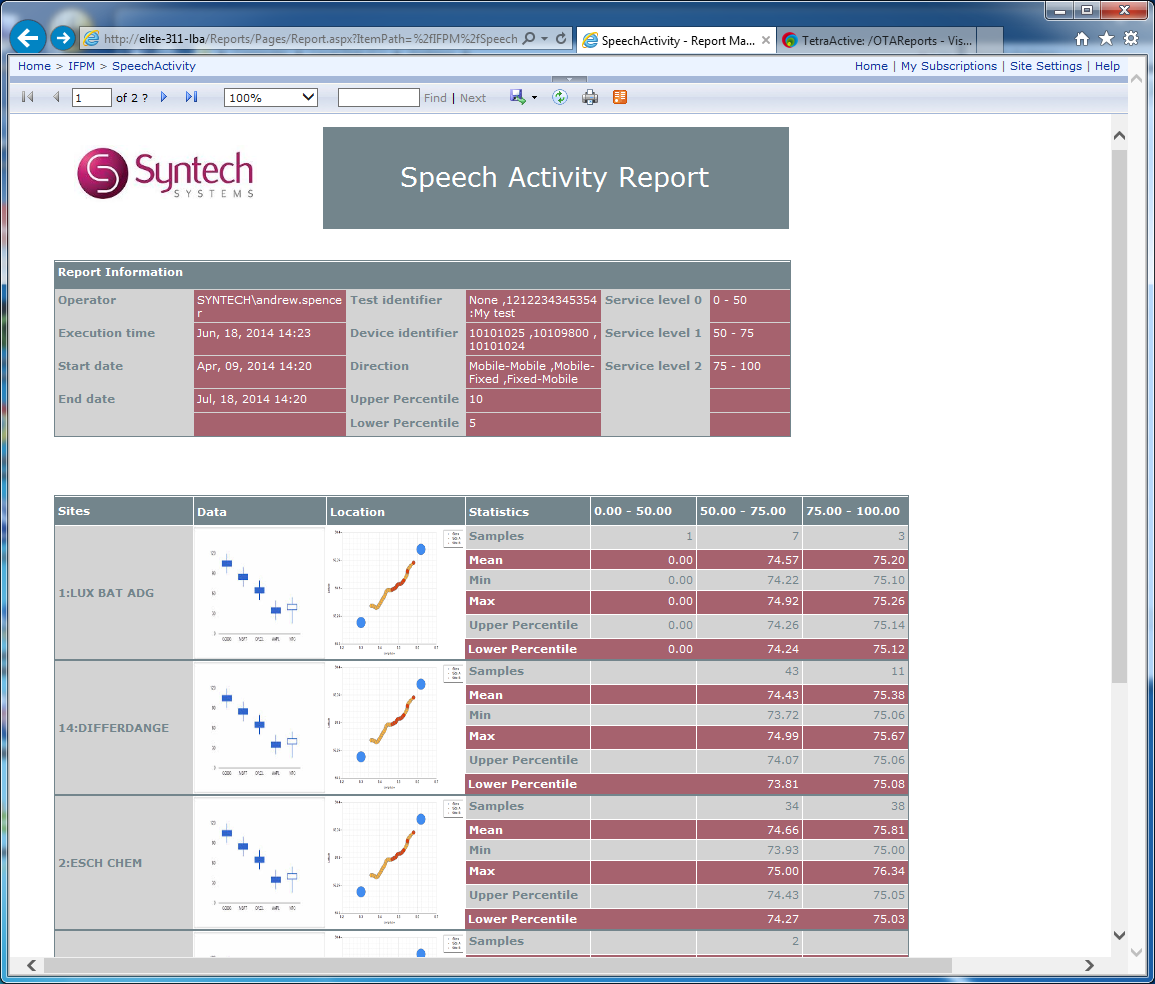Viewport: 1155px width, 984px height.
Task: Print the Speech Activity Report
Action: click(590, 97)
